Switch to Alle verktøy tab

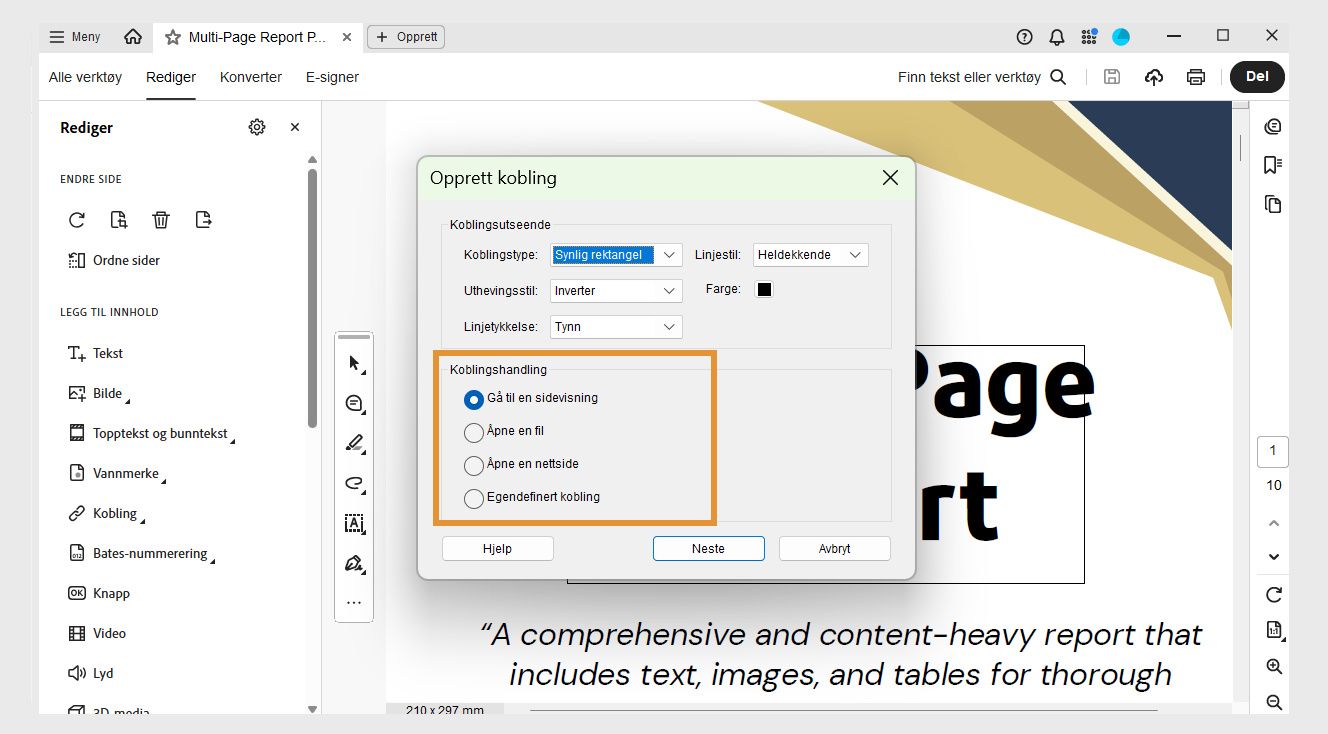coord(85,77)
